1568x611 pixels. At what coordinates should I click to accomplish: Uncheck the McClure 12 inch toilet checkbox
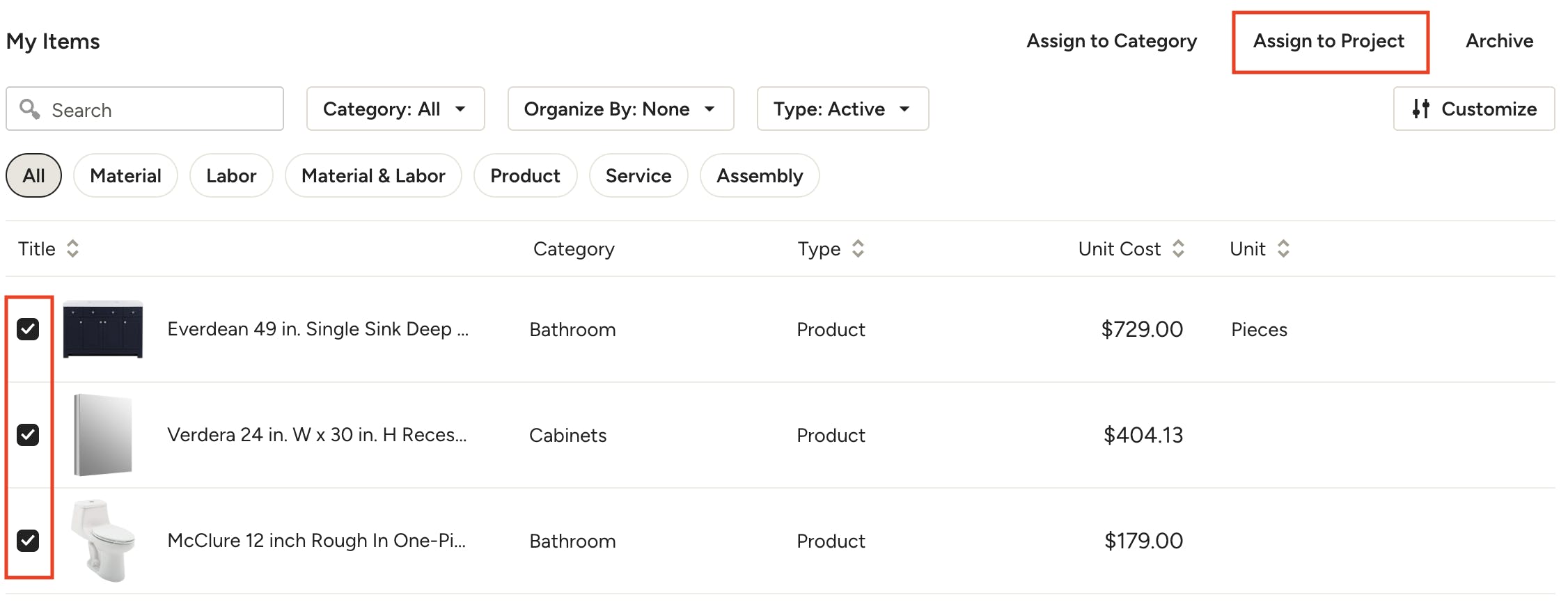pyautogui.click(x=28, y=541)
